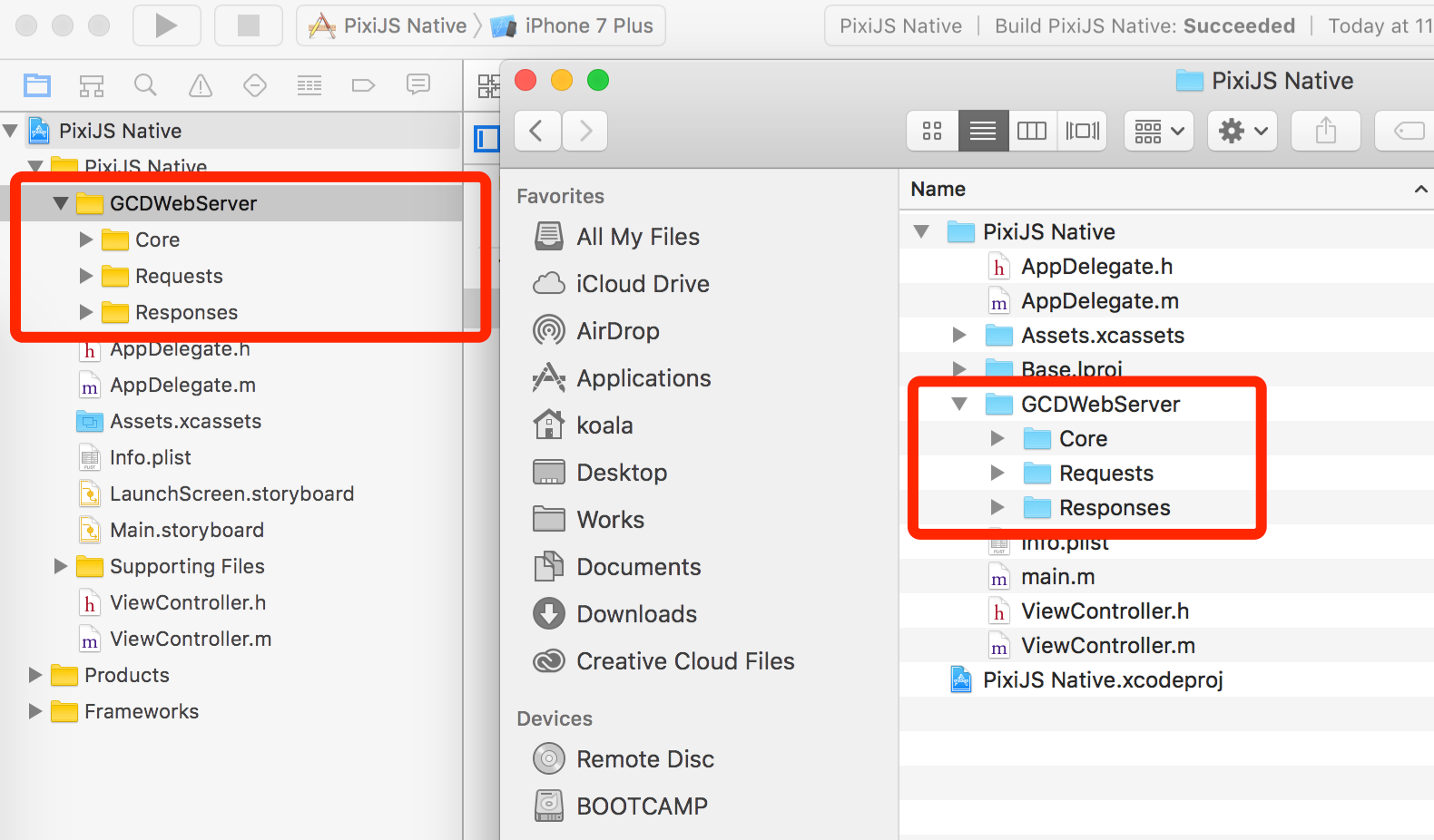Expand the Frameworks group in Xcode
Screen dimensions: 1434x840
pos(35,711)
